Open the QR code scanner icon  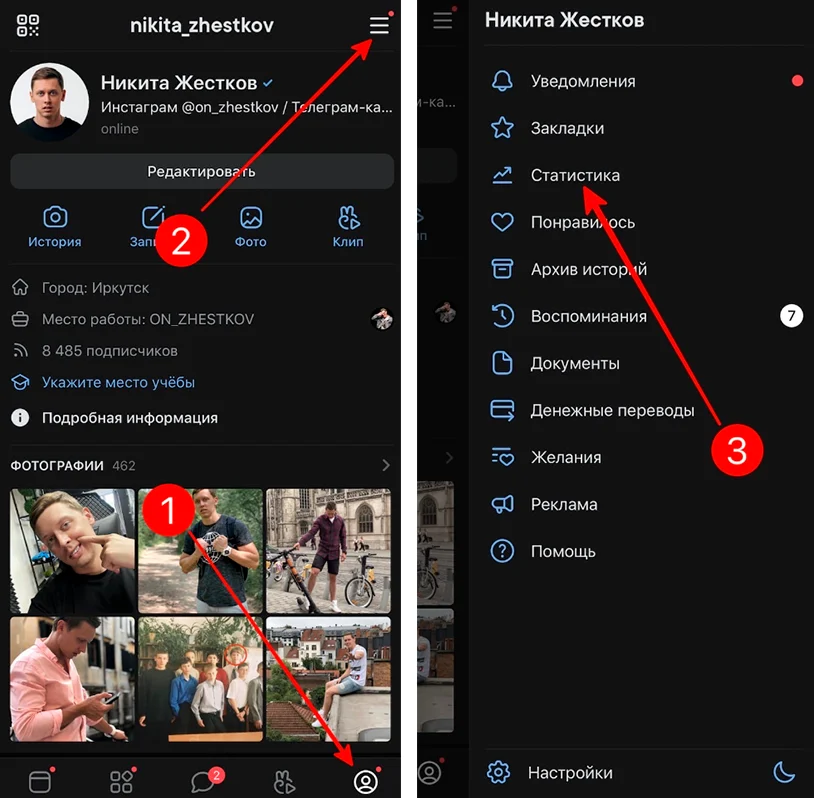coord(28,25)
